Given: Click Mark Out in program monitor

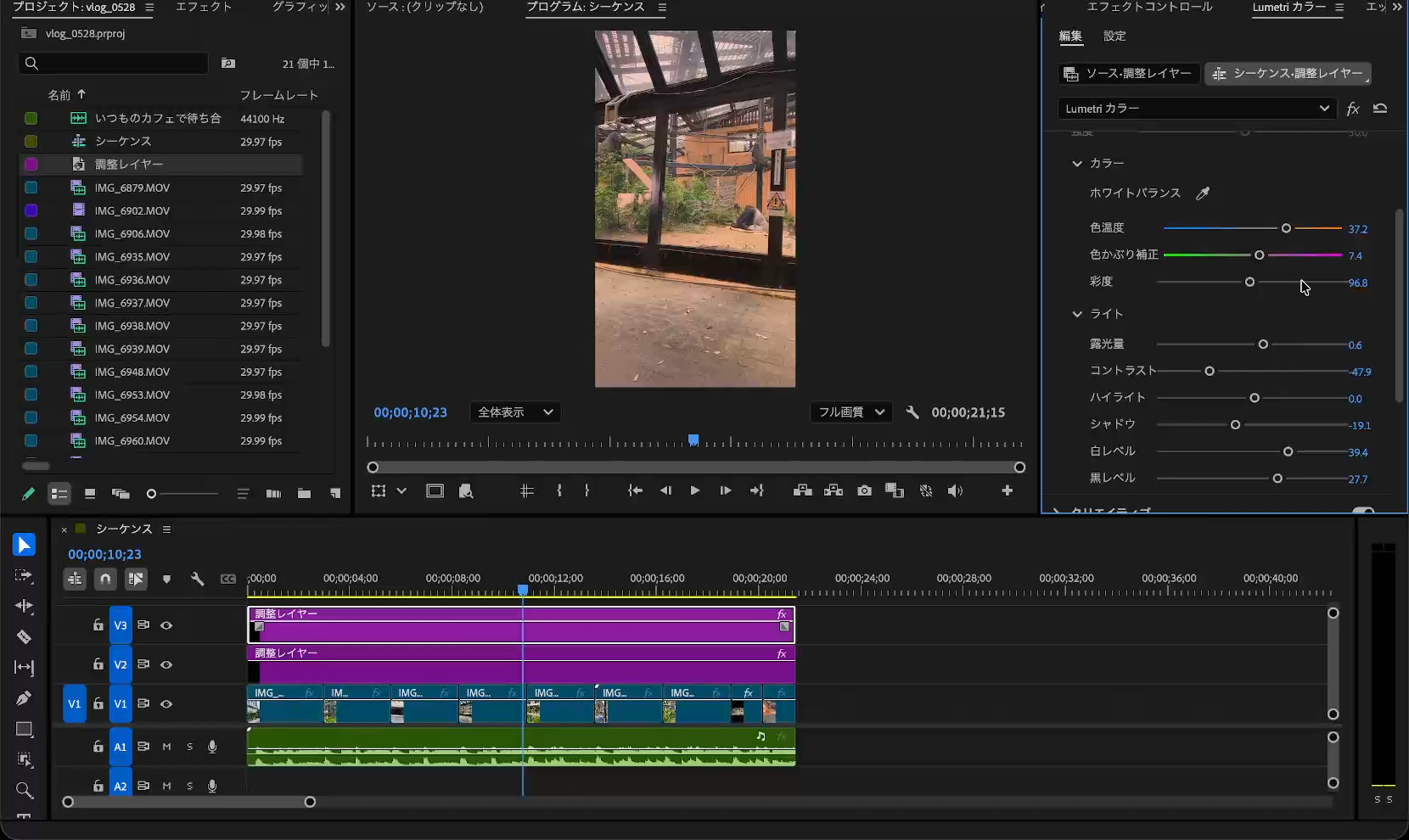Looking at the screenshot, I should click(x=587, y=491).
